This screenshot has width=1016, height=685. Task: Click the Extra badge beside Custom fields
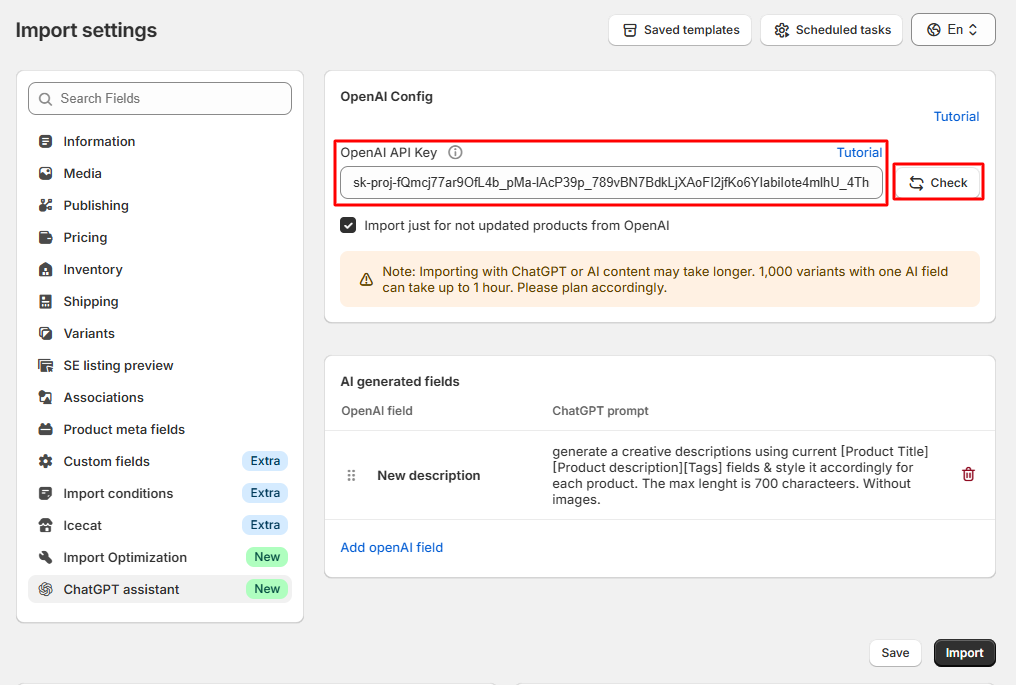[265, 461]
